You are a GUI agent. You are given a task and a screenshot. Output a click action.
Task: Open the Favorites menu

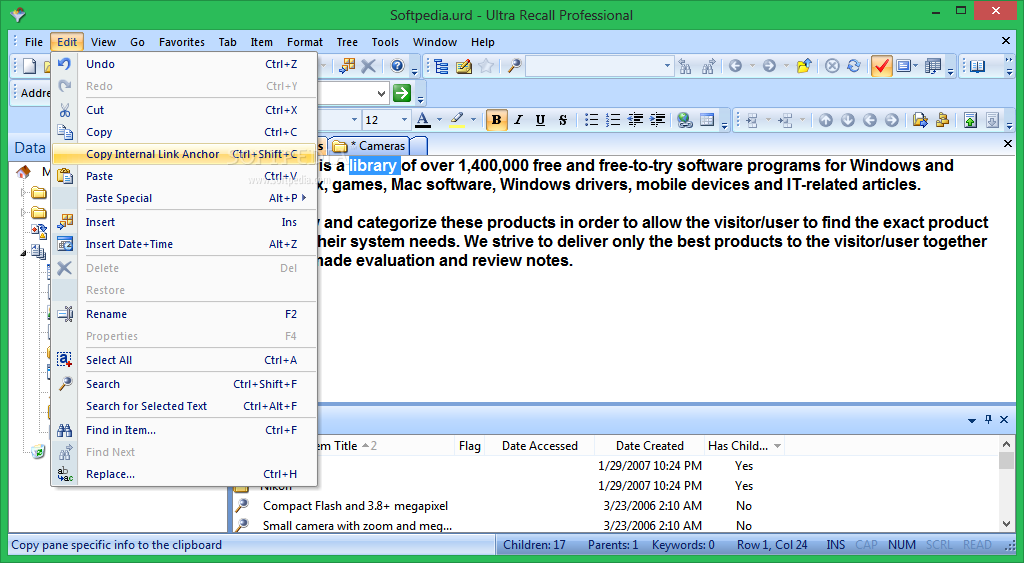182,42
